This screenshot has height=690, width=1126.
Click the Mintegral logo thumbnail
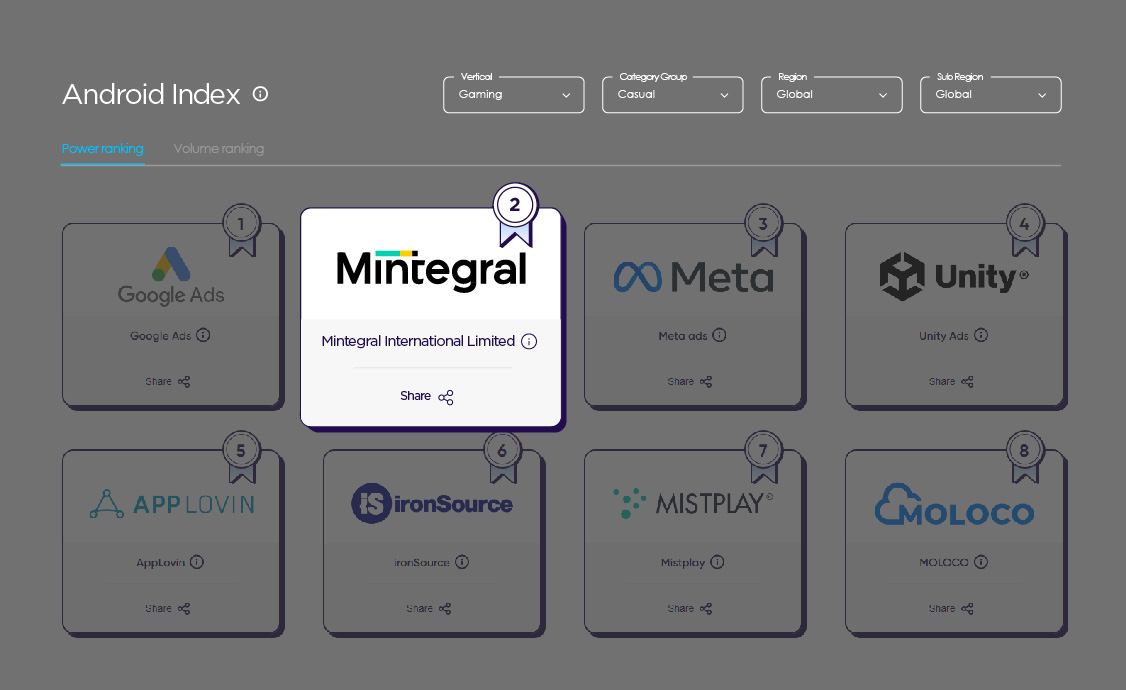[431, 270]
